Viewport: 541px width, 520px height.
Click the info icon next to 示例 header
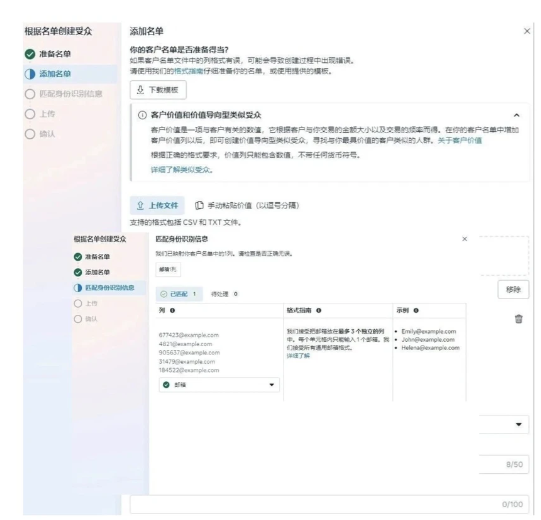coord(416,311)
